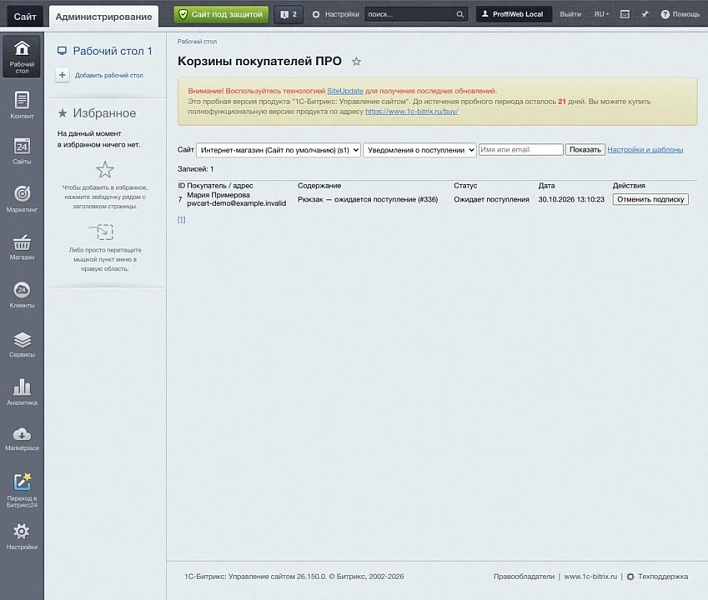Click the Показать button
The height and width of the screenshot is (600, 708).
click(x=585, y=149)
